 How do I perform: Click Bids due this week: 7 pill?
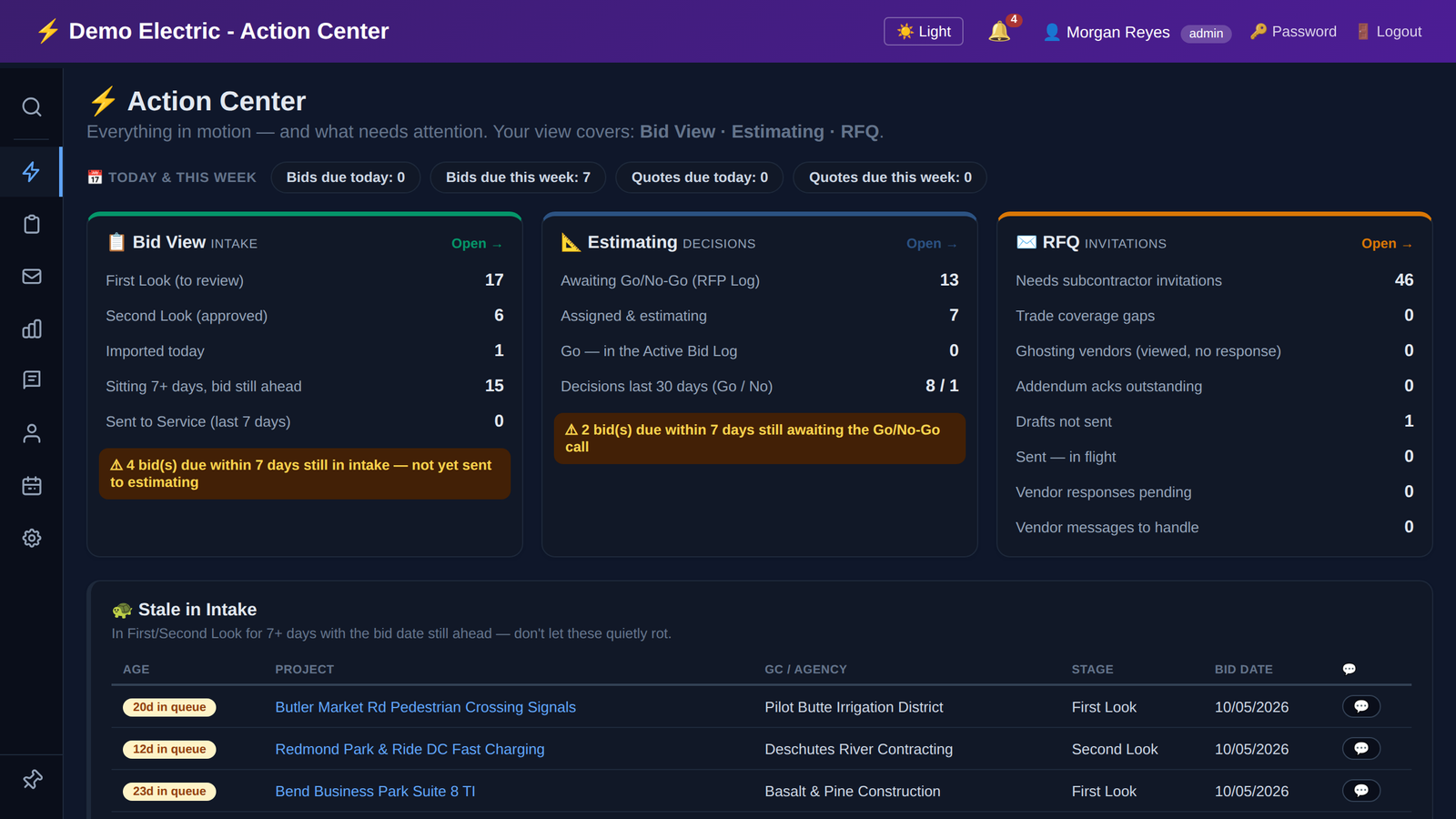(518, 177)
